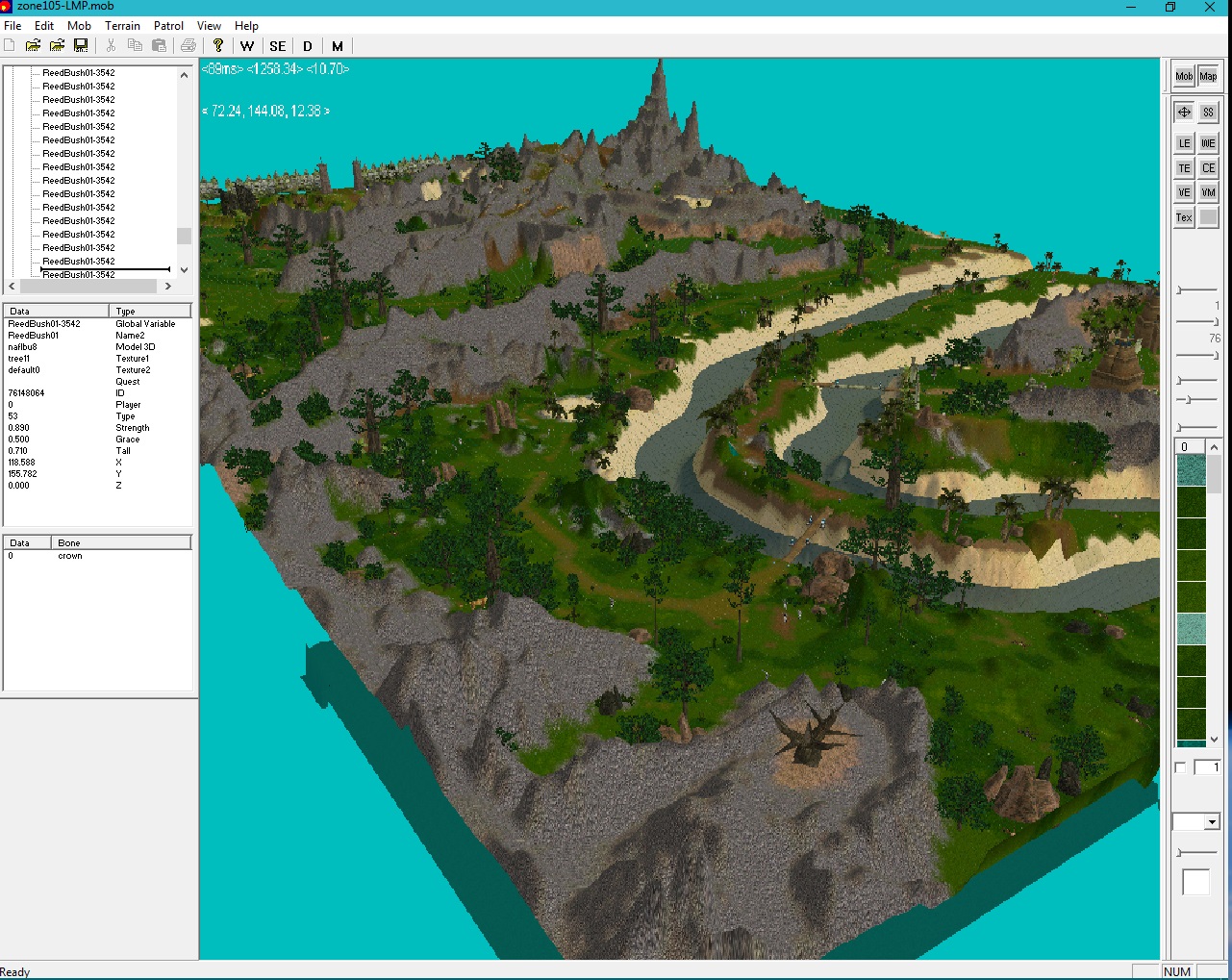Click the object tree scroll-up arrow
The width and height of the screenshot is (1232, 980).
click(x=184, y=74)
